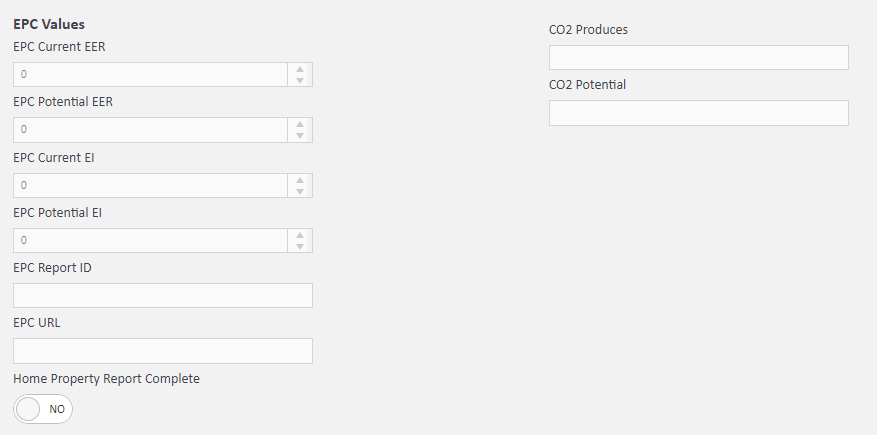Click down arrow of EPC Current EER
This screenshot has height=435, width=877.
pyautogui.click(x=300, y=81)
